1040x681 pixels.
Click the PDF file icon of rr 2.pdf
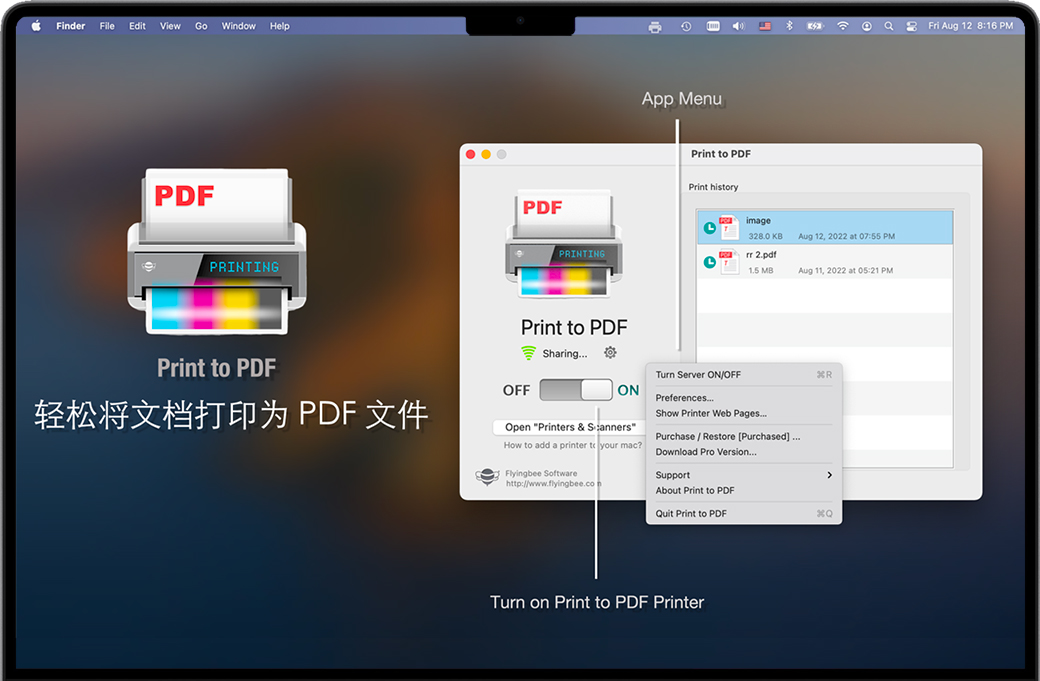pyautogui.click(x=729, y=262)
